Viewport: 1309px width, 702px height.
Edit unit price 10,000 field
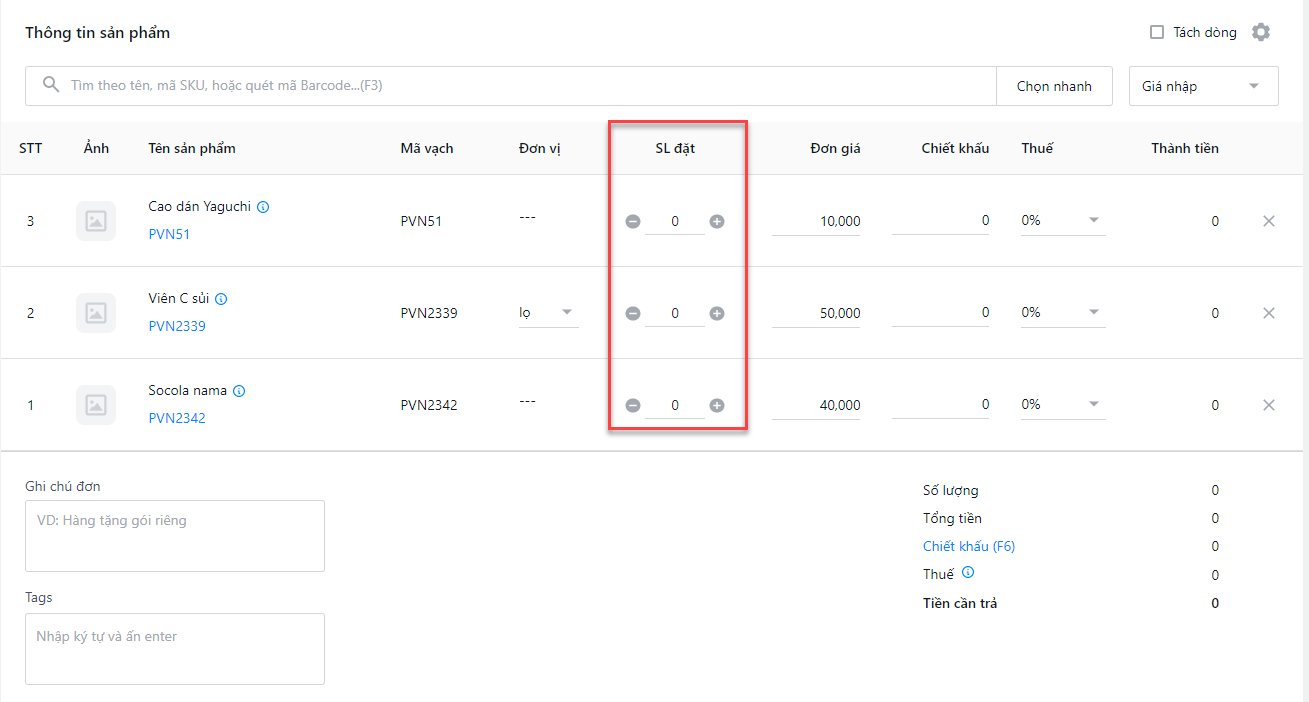pos(816,221)
